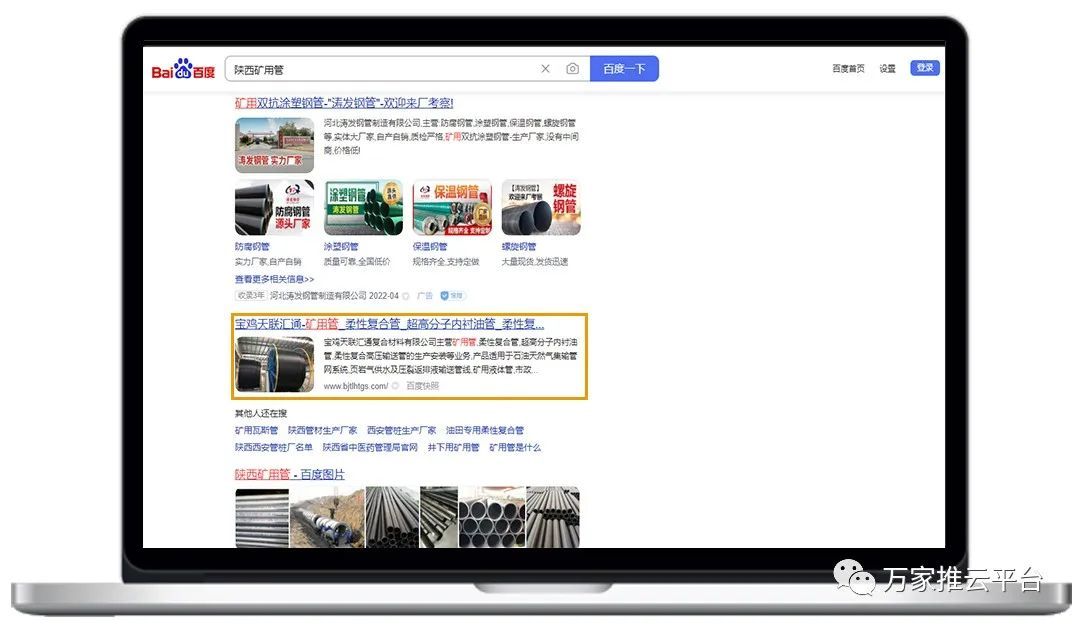The image size is (1080, 628).
Task: Select related search 矿用瓦斯管
Action: coord(256,430)
